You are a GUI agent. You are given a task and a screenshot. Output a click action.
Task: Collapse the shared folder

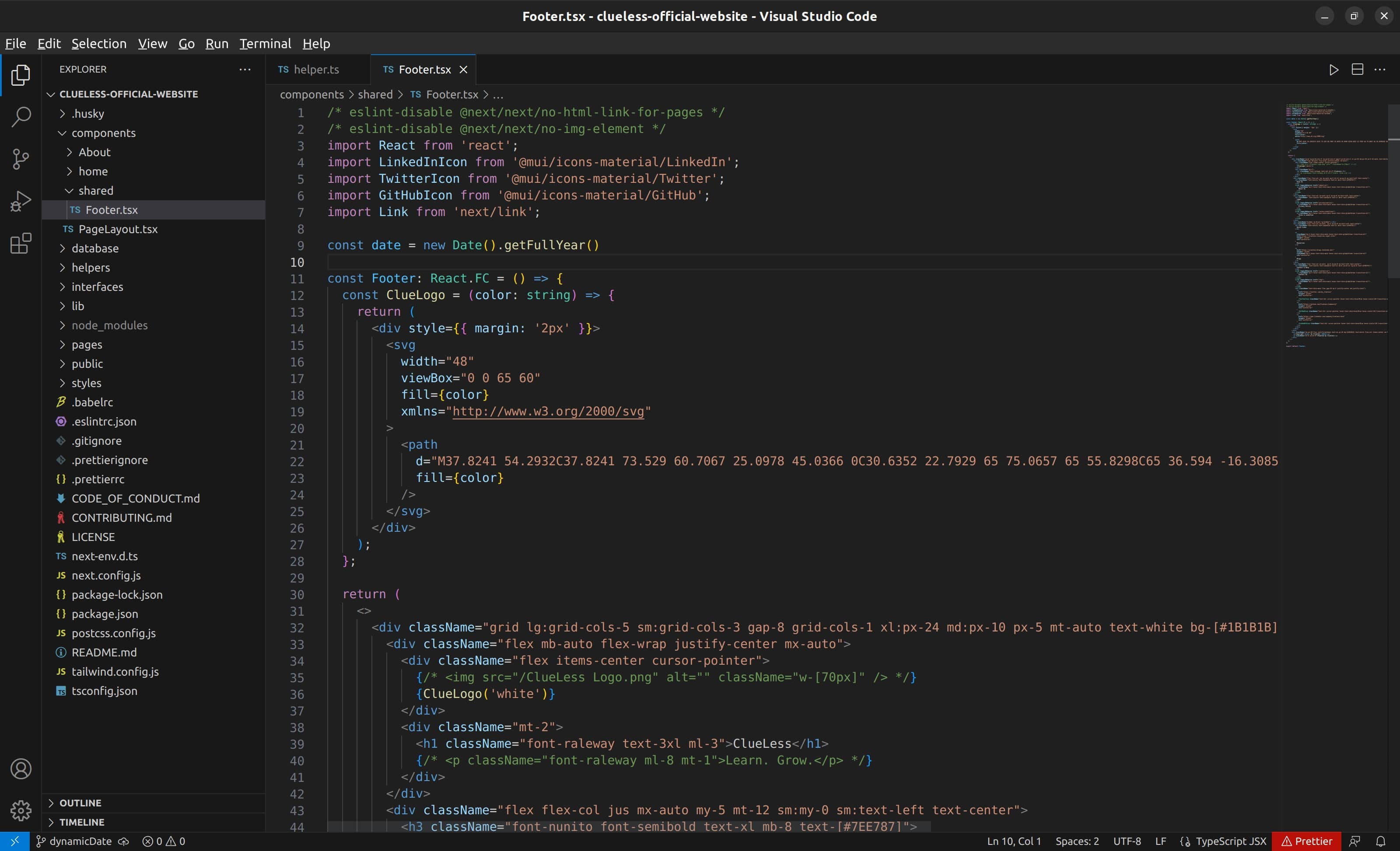point(96,190)
